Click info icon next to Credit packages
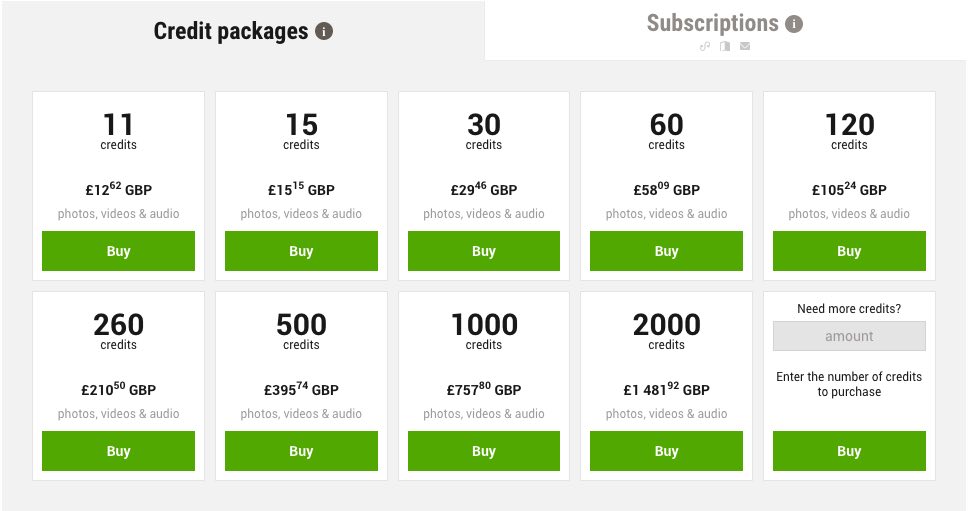968x511 pixels. click(x=323, y=31)
